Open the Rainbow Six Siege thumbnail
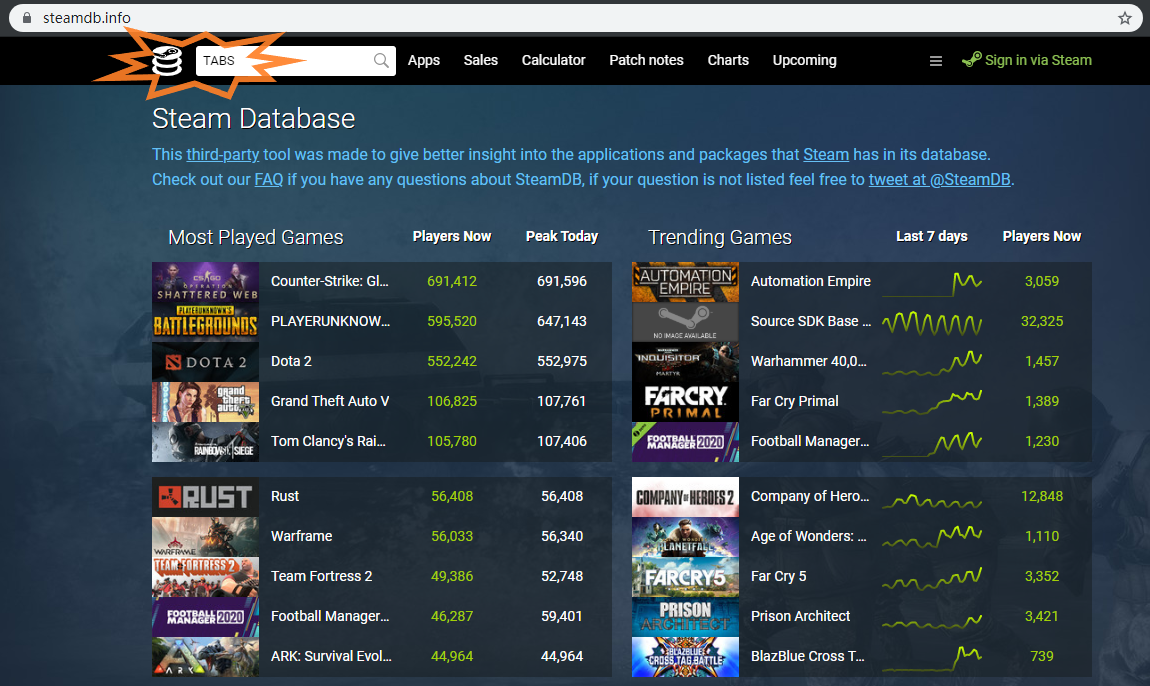The width and height of the screenshot is (1150, 686). 205,442
